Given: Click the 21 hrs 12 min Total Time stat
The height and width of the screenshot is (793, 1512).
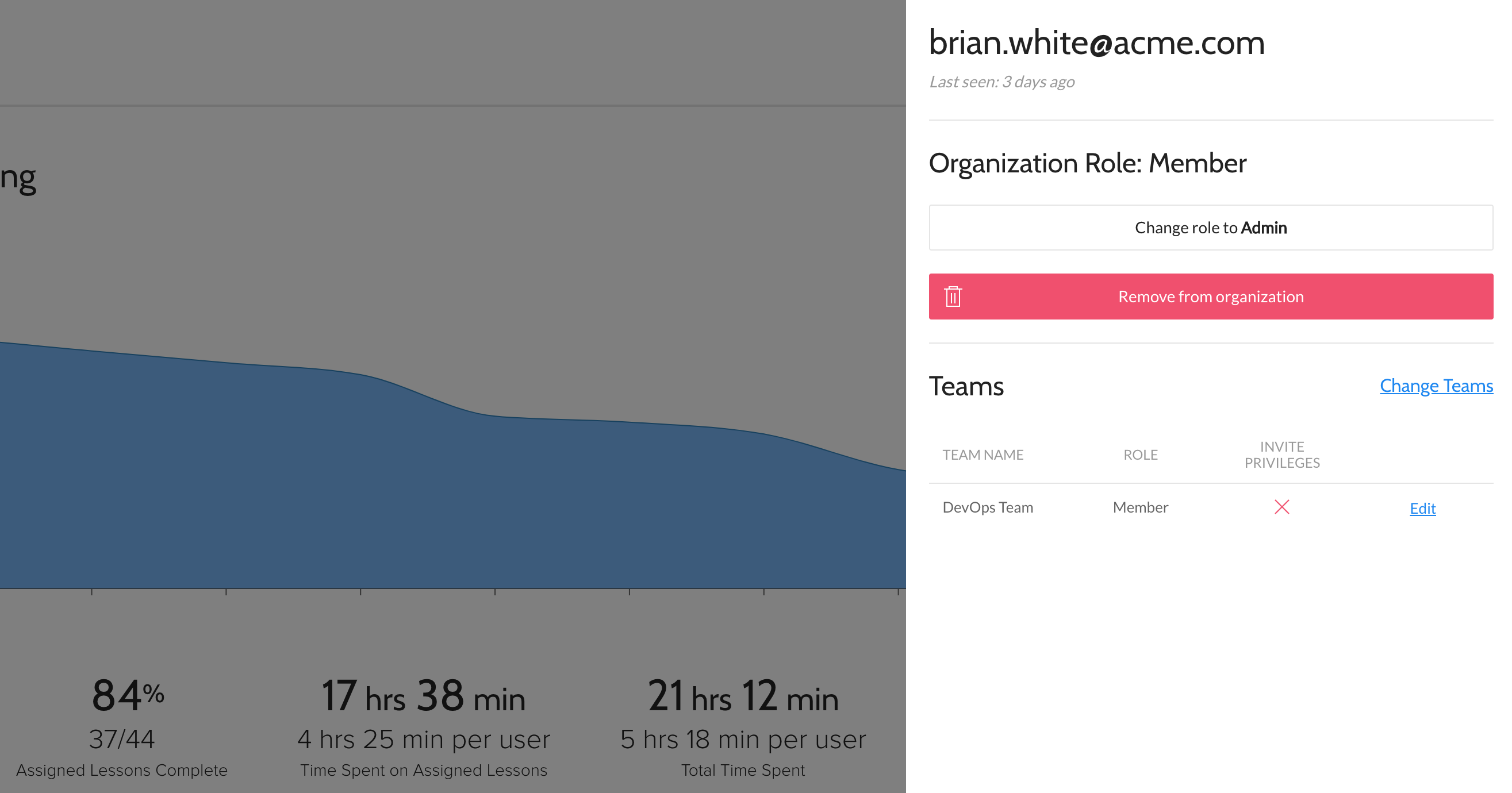Looking at the screenshot, I should click(x=743, y=696).
